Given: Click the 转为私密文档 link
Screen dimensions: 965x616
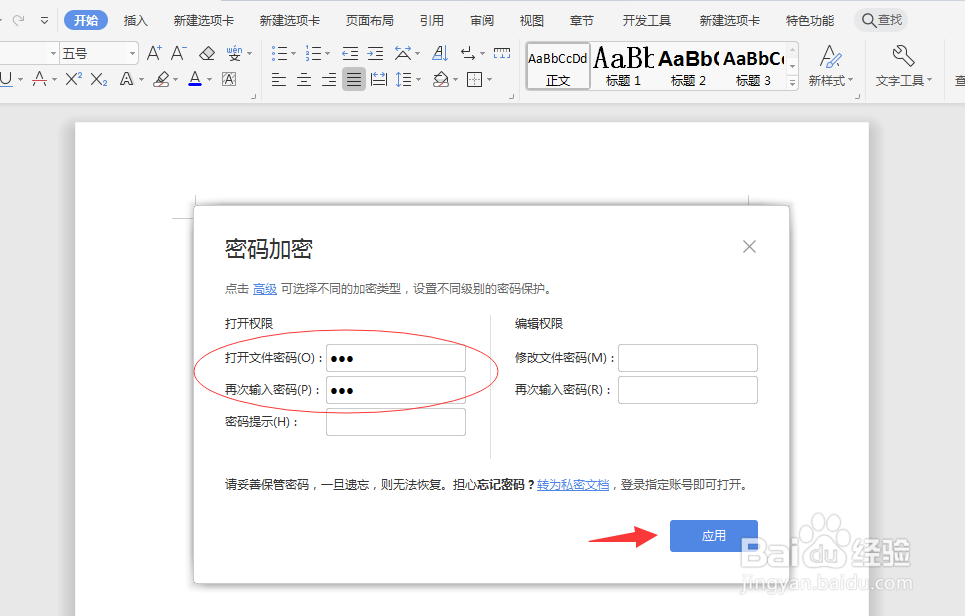Looking at the screenshot, I should tap(573, 485).
